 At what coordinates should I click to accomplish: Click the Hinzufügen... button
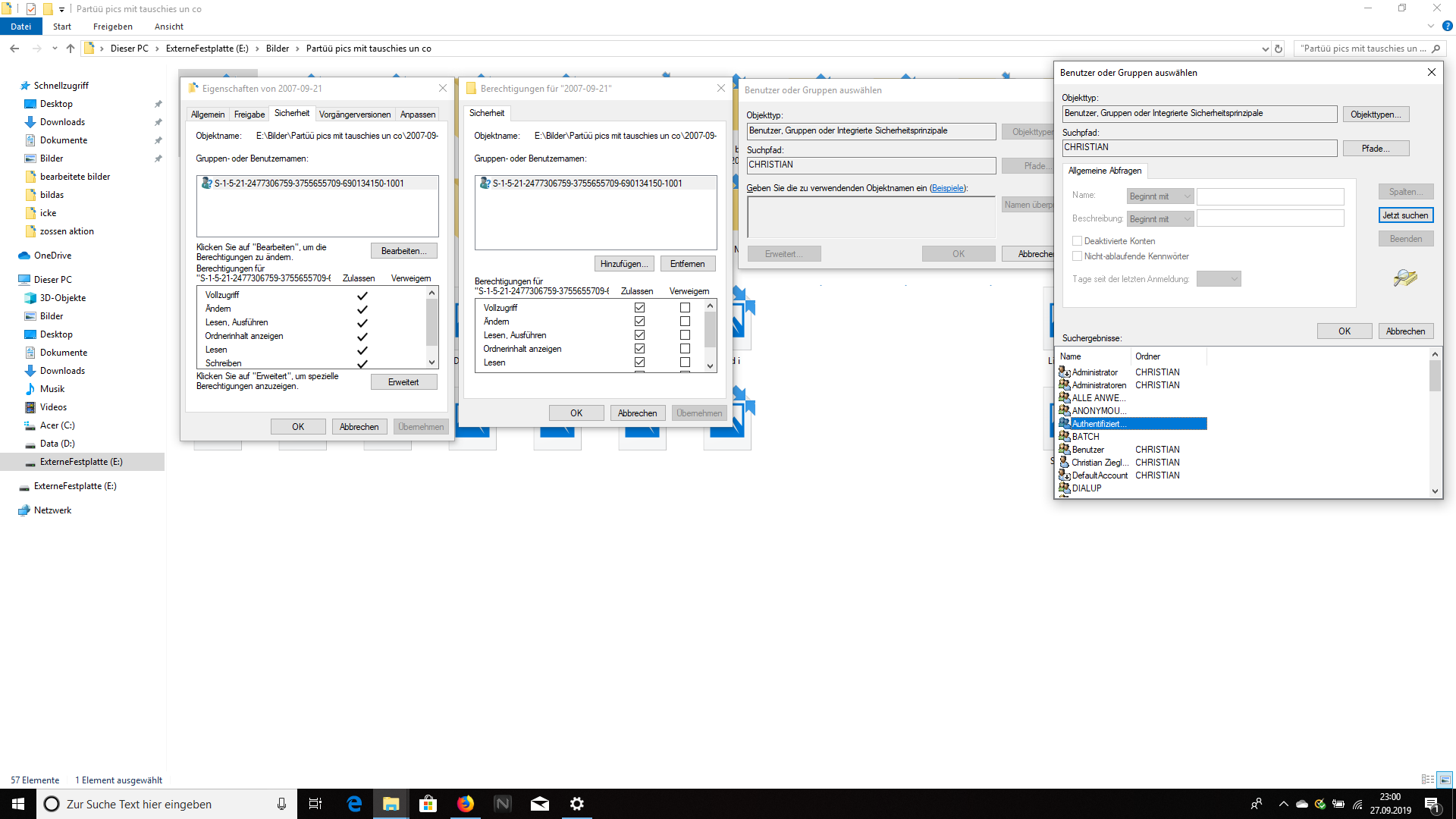(623, 264)
